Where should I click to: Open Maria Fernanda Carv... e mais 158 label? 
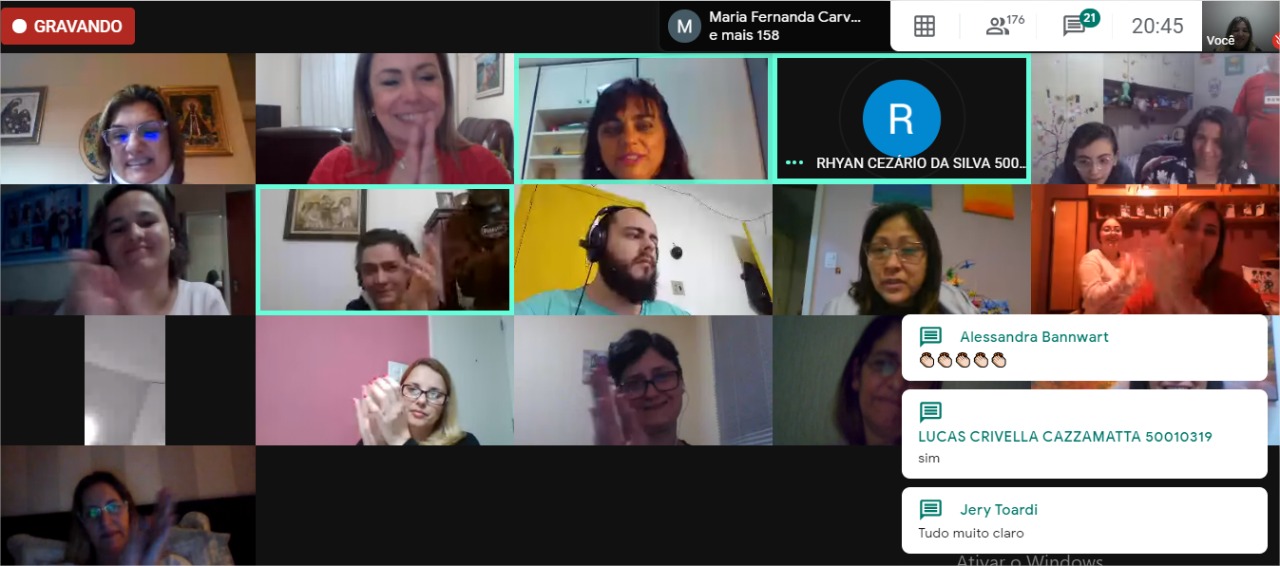click(785, 26)
